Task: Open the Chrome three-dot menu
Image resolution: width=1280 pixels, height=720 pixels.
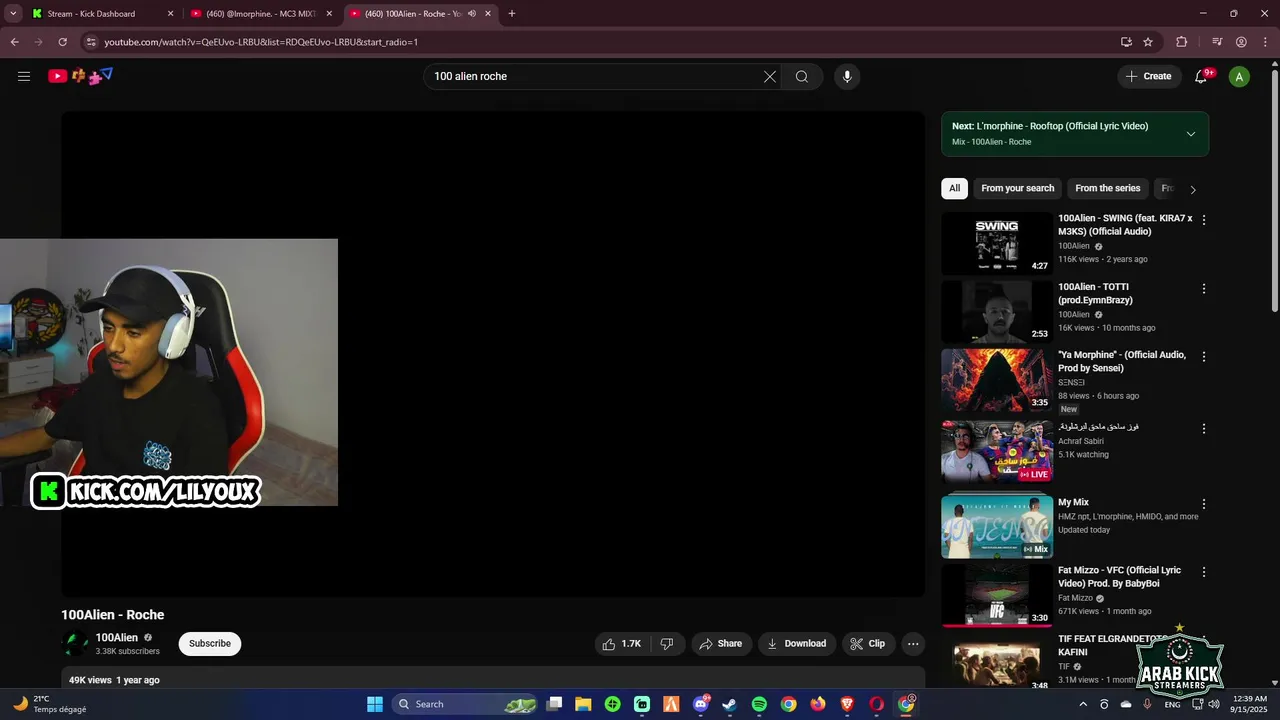Action: (1265, 42)
